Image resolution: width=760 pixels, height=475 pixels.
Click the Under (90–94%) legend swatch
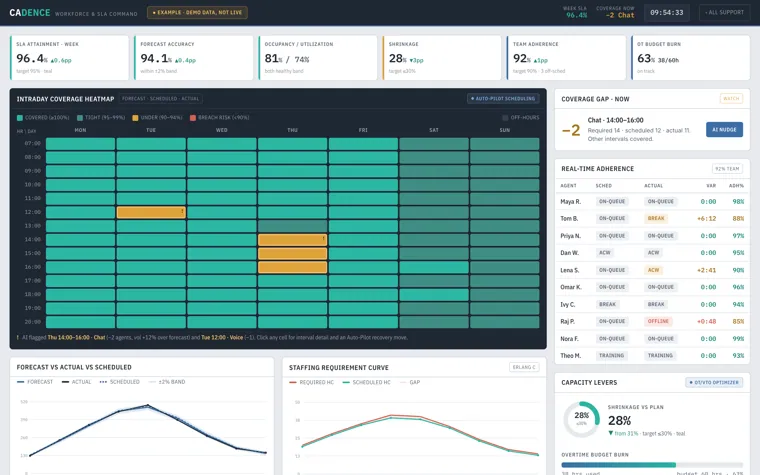click(x=135, y=118)
